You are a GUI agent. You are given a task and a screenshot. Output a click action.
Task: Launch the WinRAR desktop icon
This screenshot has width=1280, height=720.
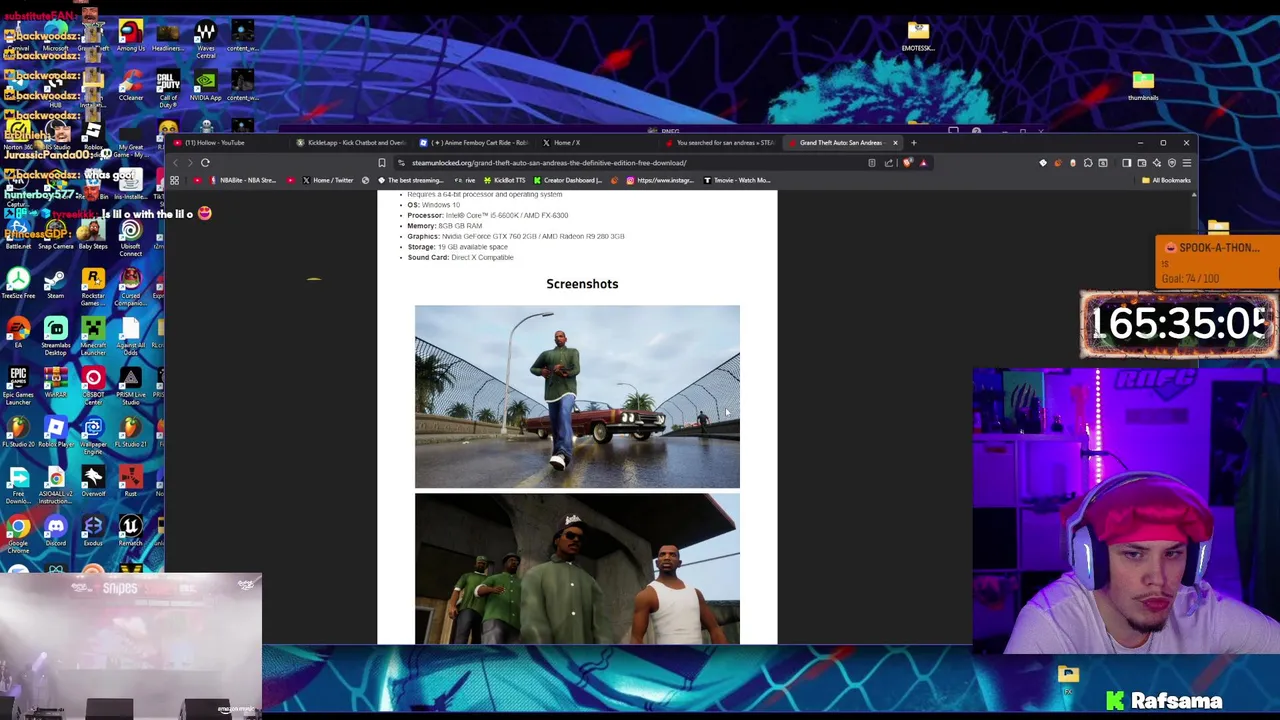pyautogui.click(x=55, y=384)
